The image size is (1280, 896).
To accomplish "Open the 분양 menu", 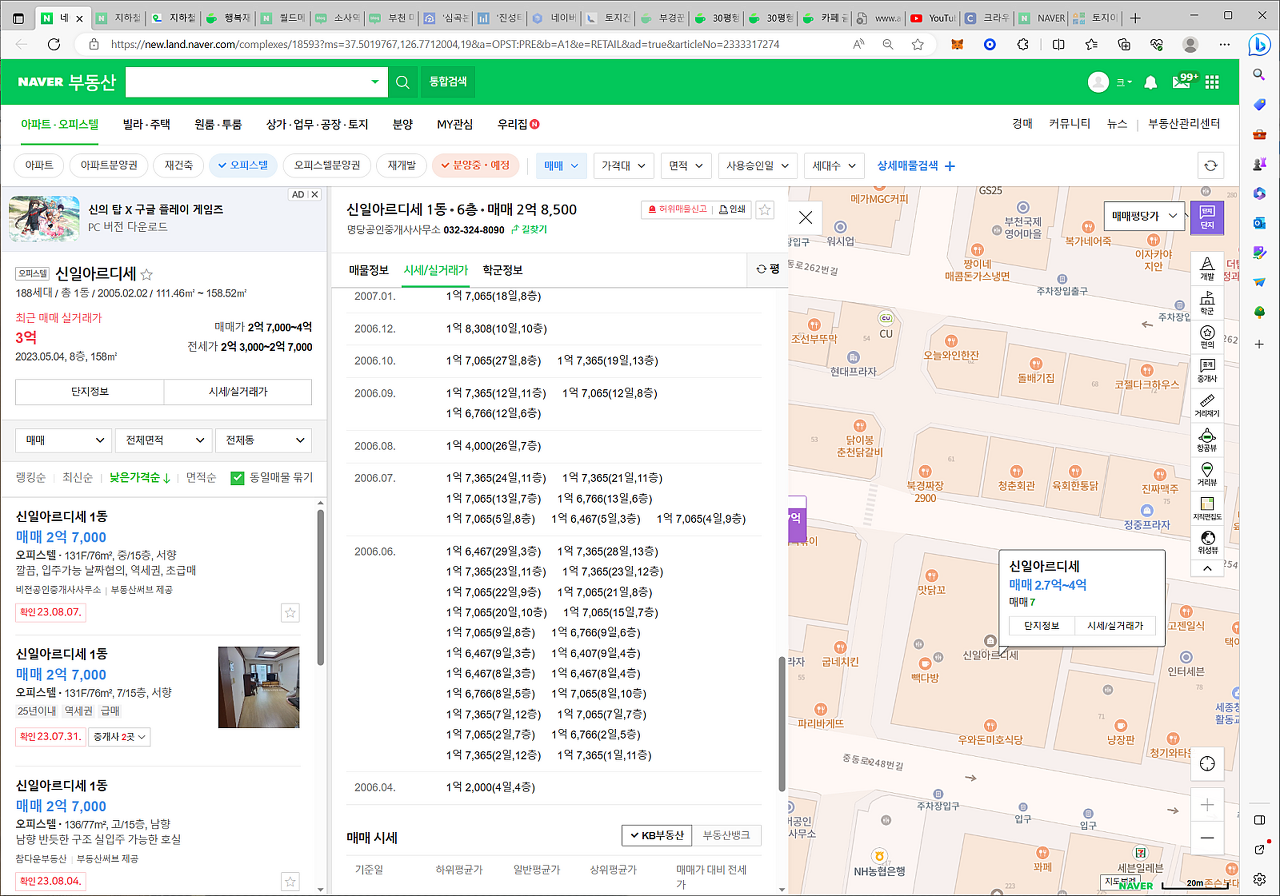I will [402, 125].
